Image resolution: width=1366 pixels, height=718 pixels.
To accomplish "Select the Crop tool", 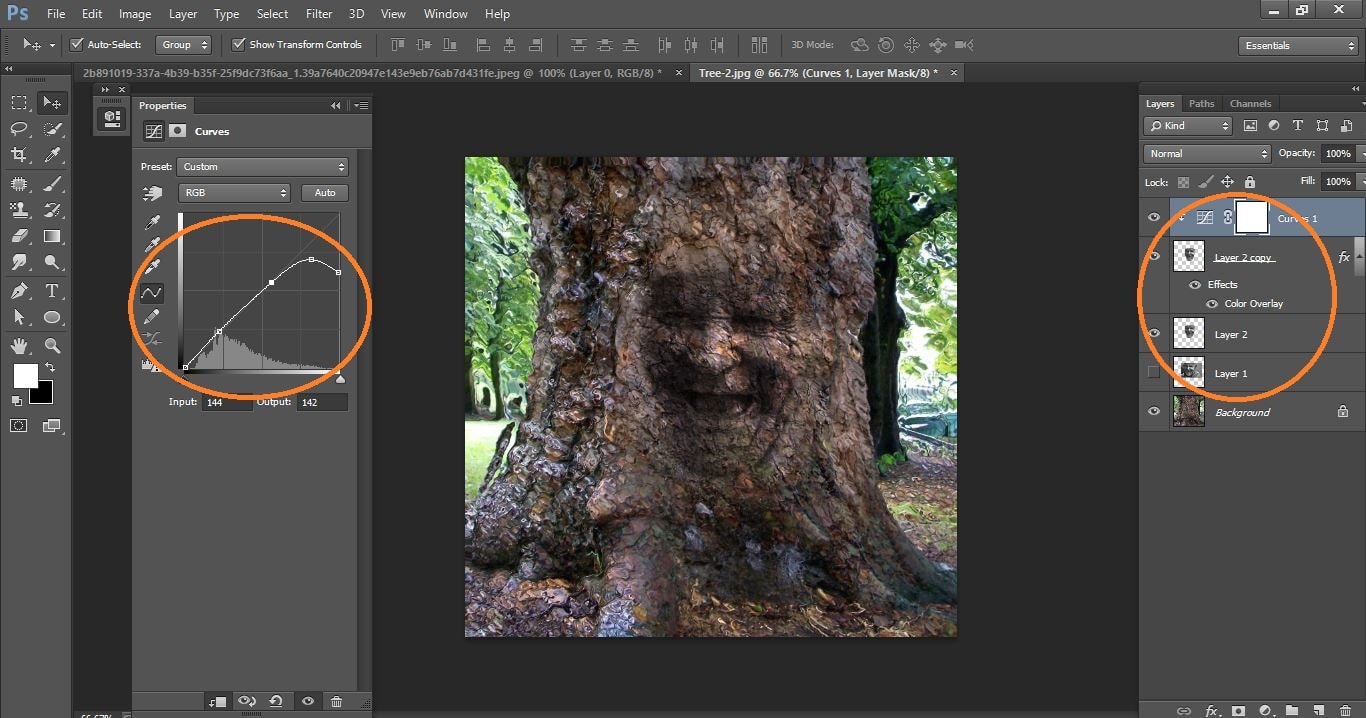I will [x=18, y=155].
